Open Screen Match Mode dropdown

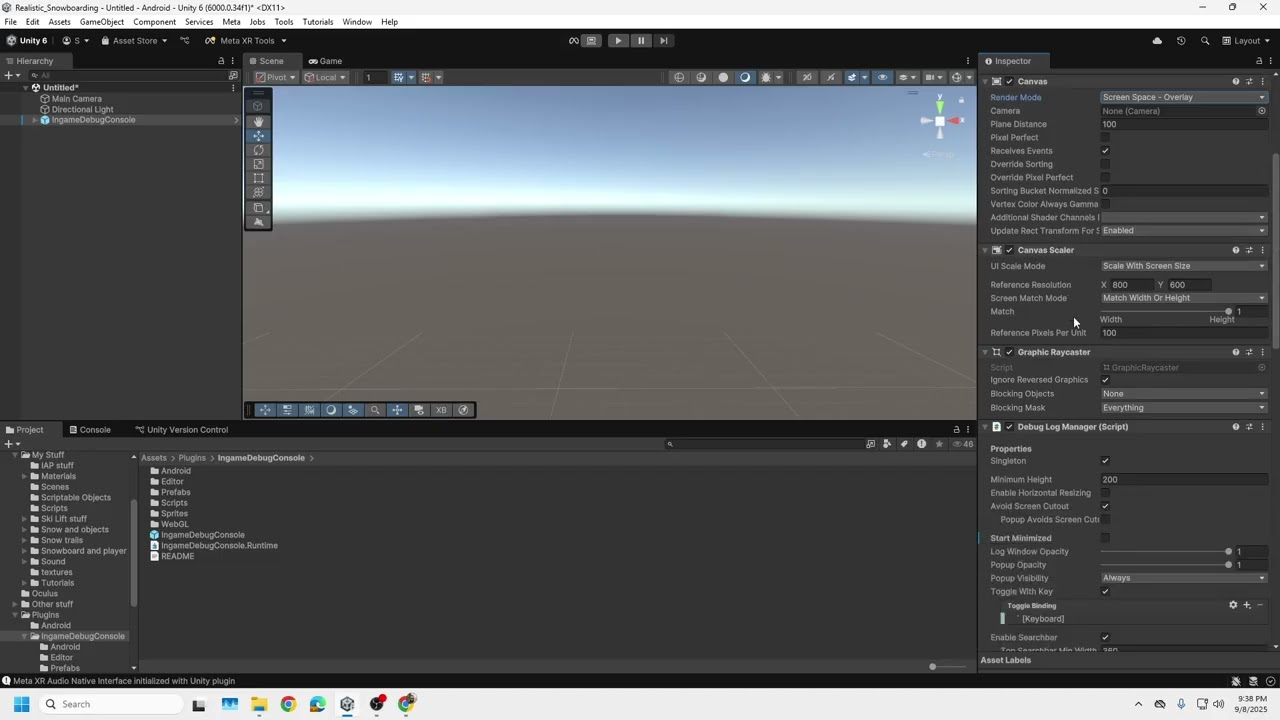click(x=1184, y=298)
